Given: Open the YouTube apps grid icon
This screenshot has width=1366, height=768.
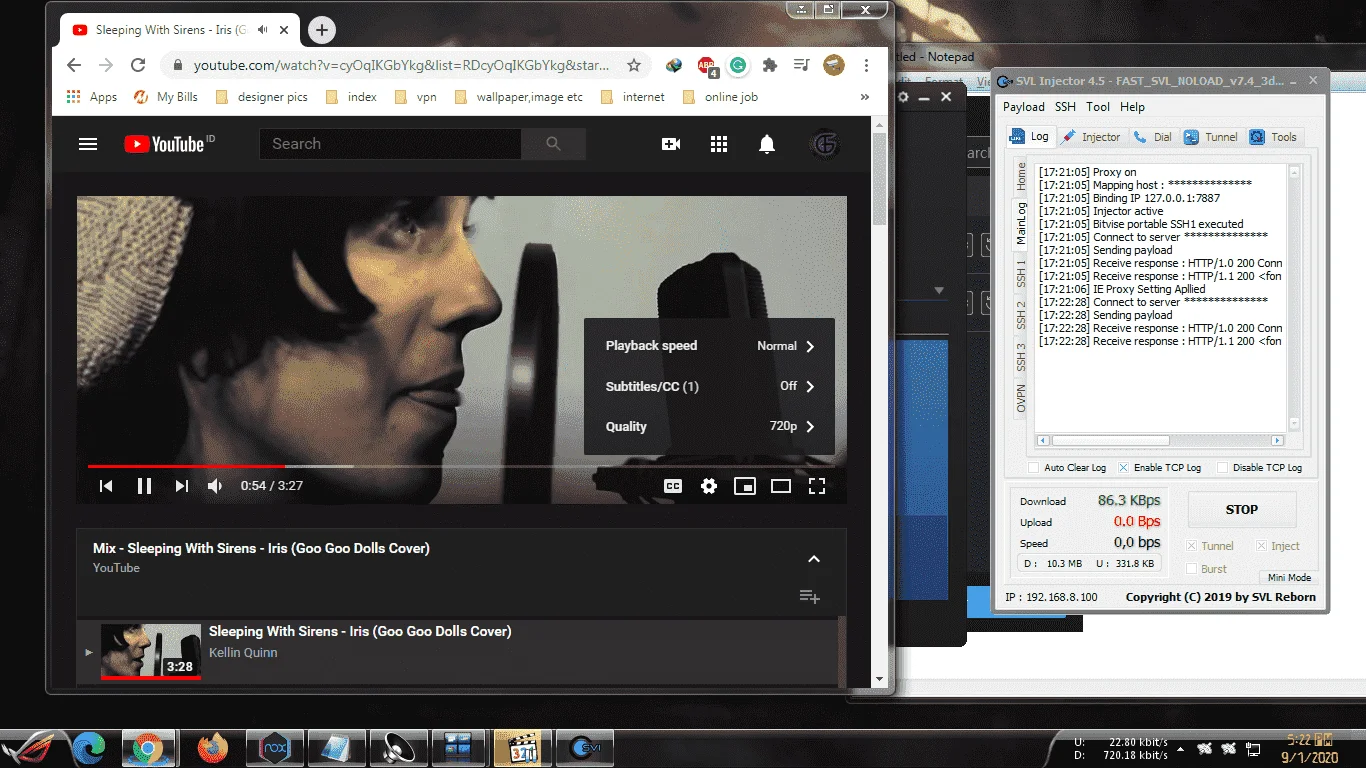Looking at the screenshot, I should [719, 144].
